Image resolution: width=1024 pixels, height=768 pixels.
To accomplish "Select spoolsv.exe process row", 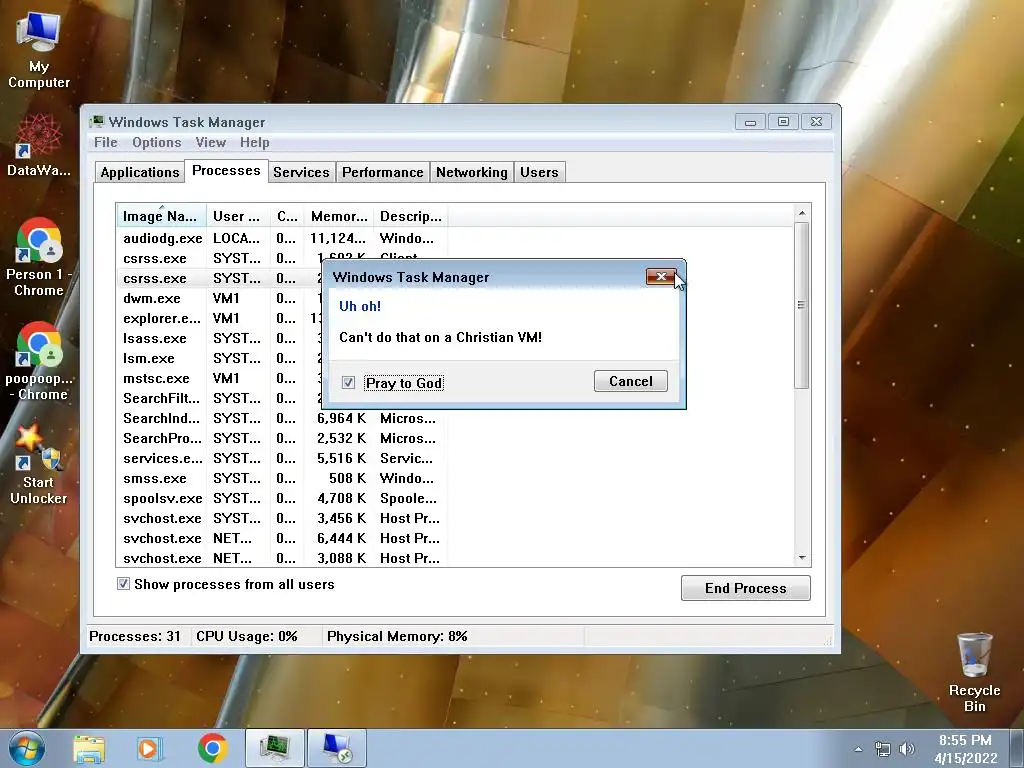I will pyautogui.click(x=281, y=498).
